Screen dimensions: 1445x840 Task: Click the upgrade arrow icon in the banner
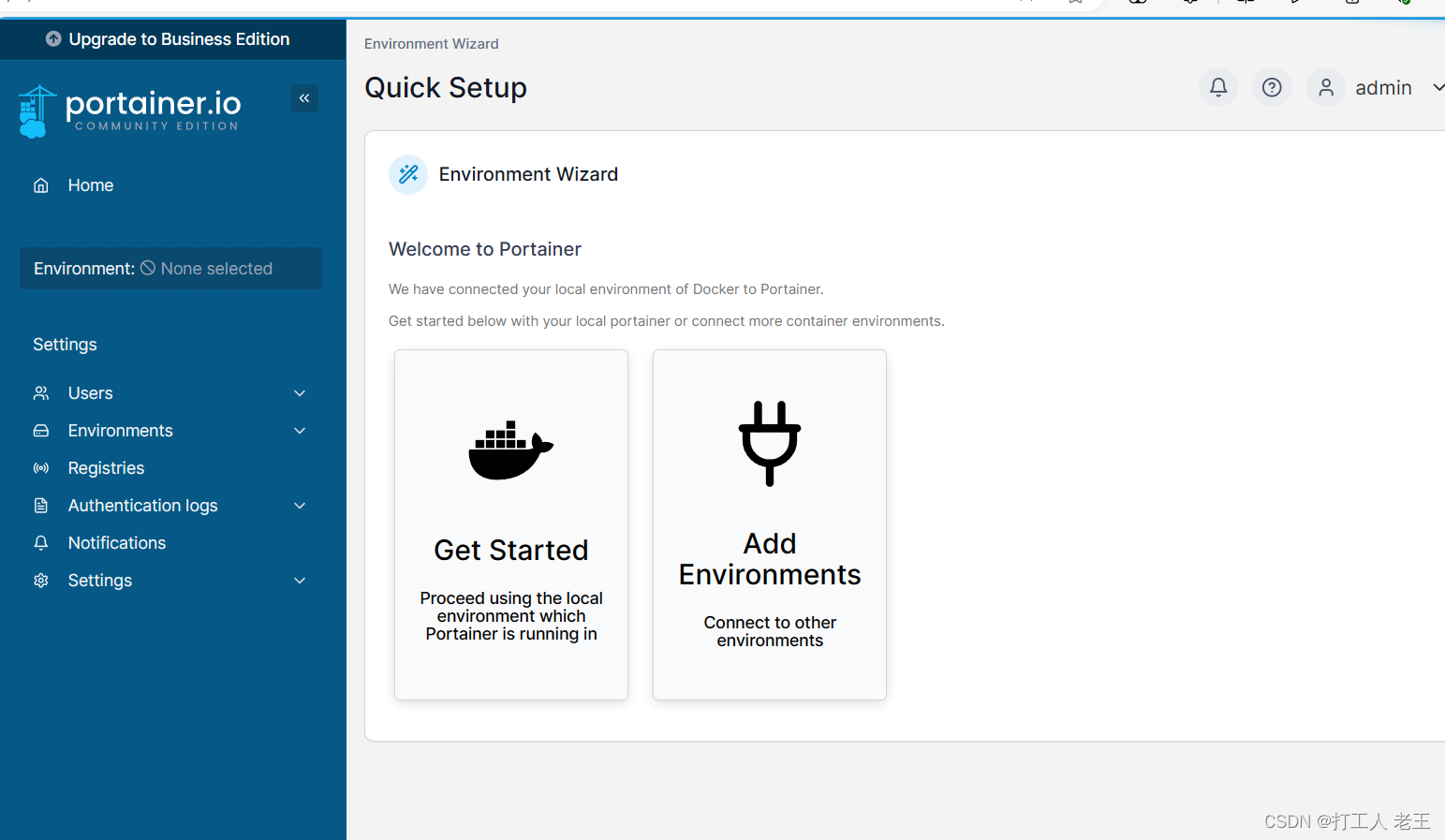pos(53,39)
